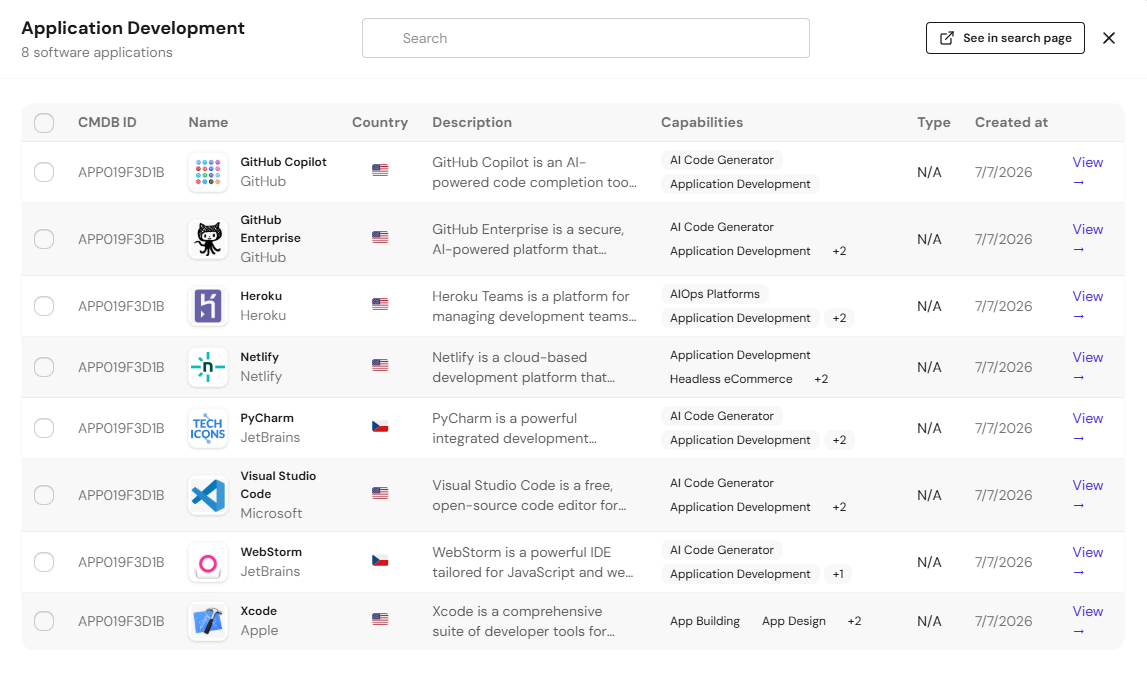Viewport: 1147px width, 675px height.
Task: Open View link for Xcode
Action: [x=1088, y=621]
